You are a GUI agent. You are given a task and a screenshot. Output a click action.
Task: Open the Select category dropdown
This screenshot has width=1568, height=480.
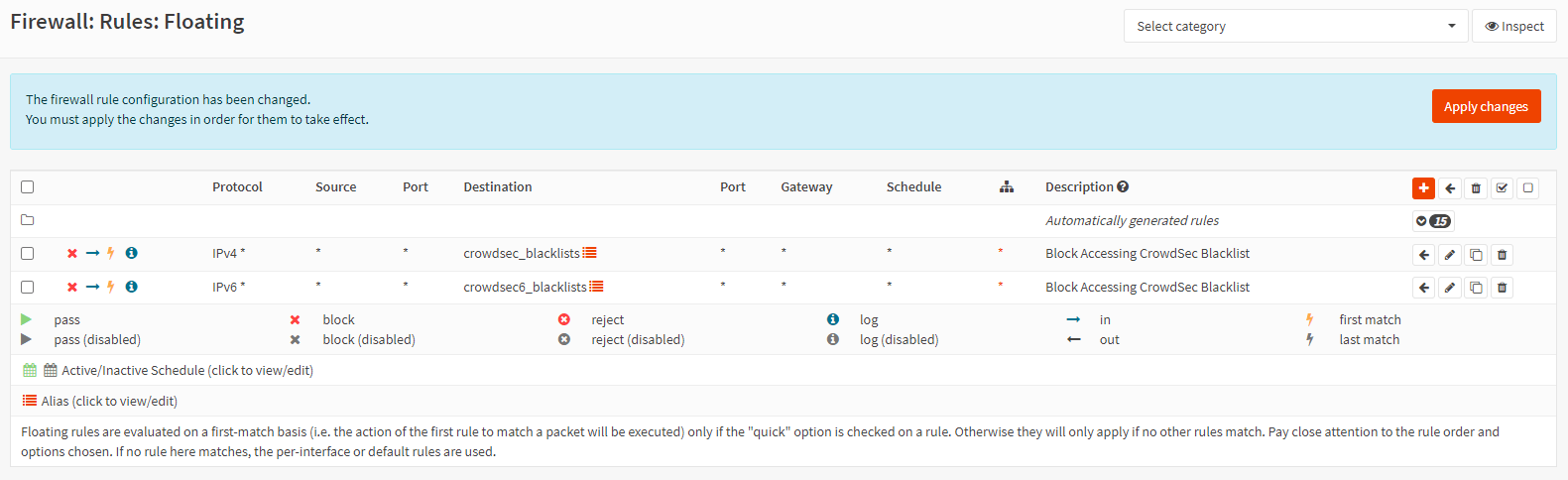(x=1295, y=26)
